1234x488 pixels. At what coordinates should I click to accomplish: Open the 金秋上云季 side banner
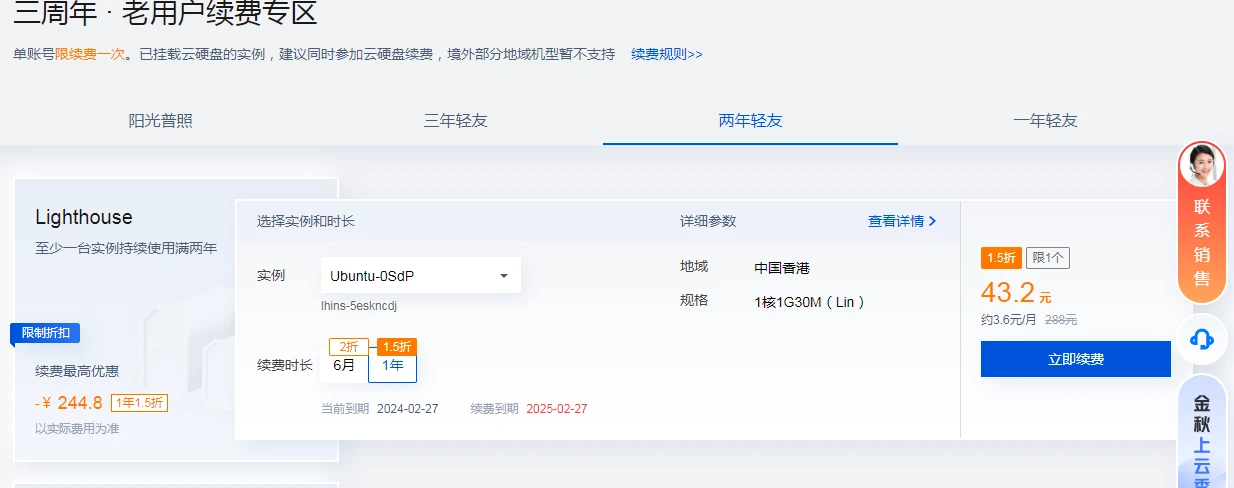[1201, 435]
